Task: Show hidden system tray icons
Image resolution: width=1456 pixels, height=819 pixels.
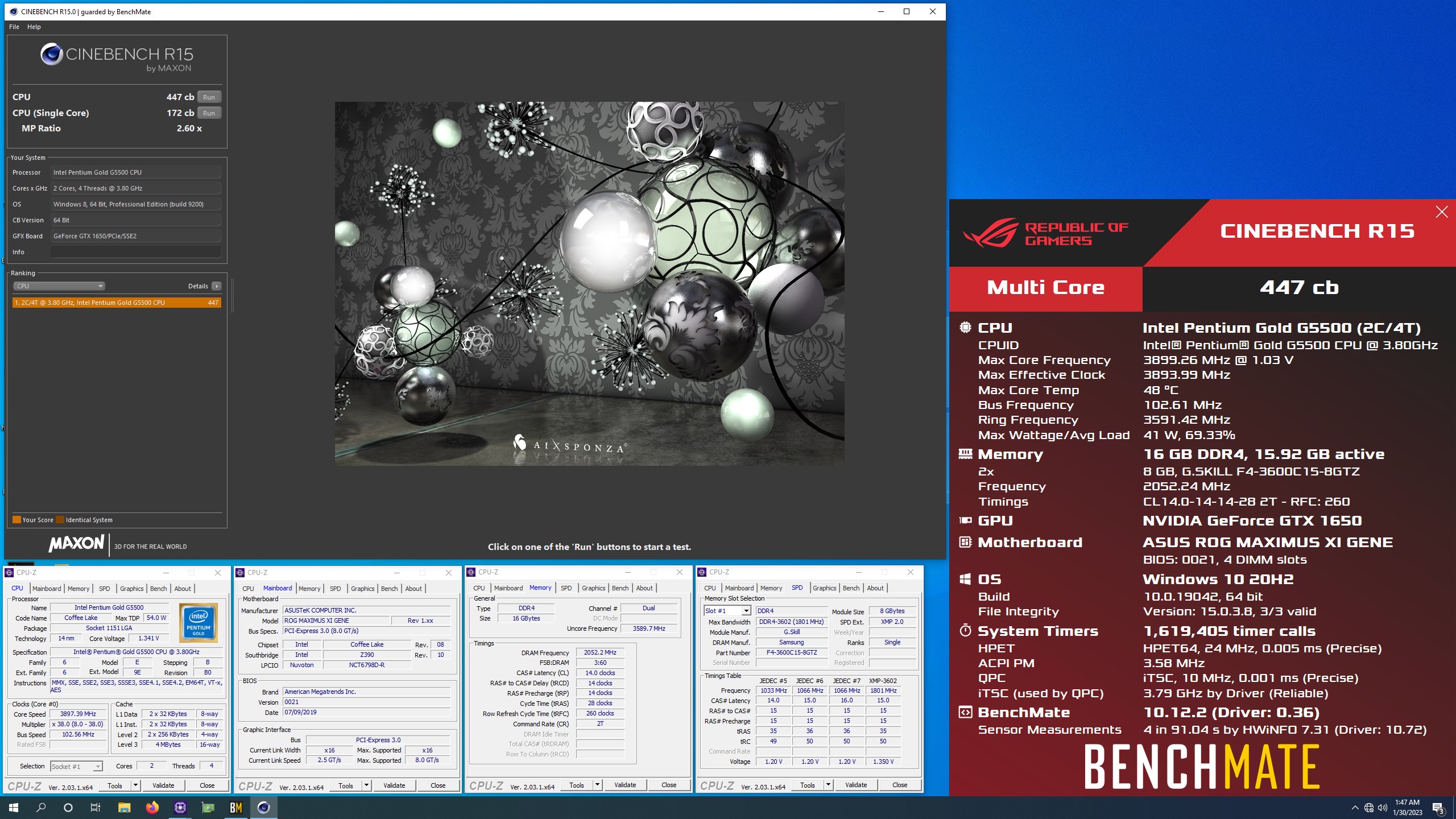Action: pyautogui.click(x=1355, y=808)
